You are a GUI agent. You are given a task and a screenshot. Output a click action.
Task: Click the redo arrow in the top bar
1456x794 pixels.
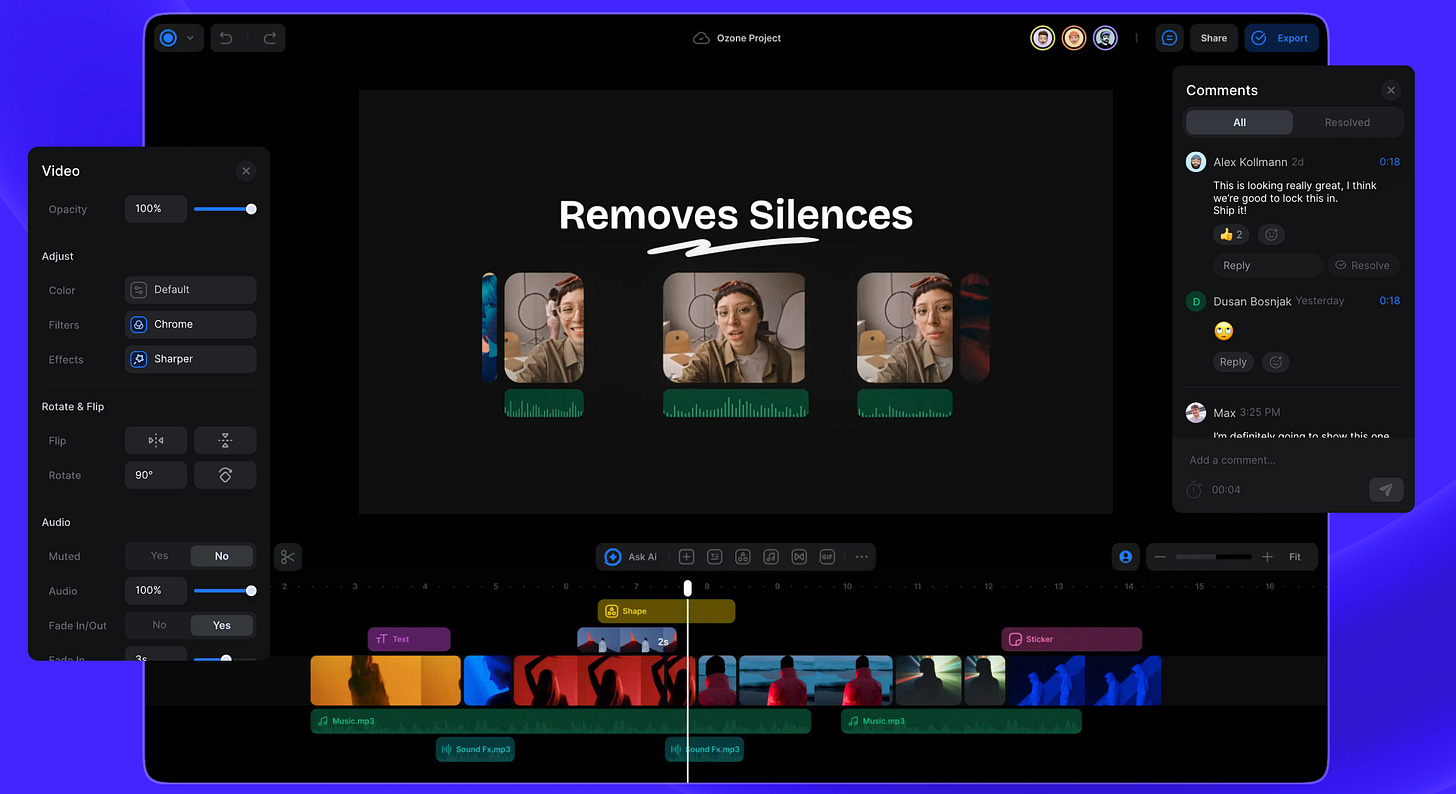269,38
